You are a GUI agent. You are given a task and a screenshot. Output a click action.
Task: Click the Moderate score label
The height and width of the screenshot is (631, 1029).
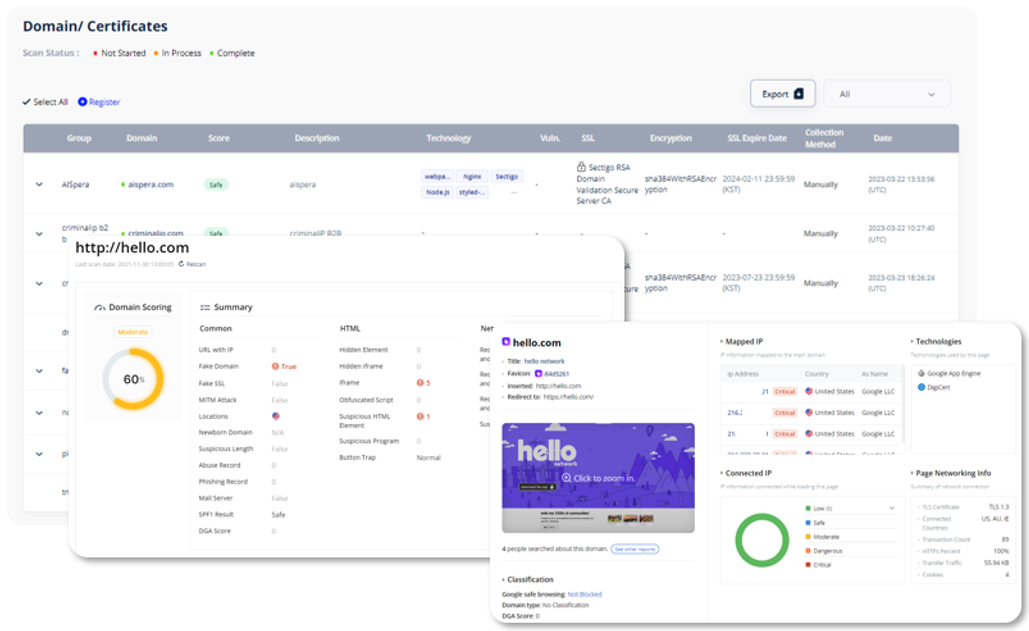tap(133, 332)
